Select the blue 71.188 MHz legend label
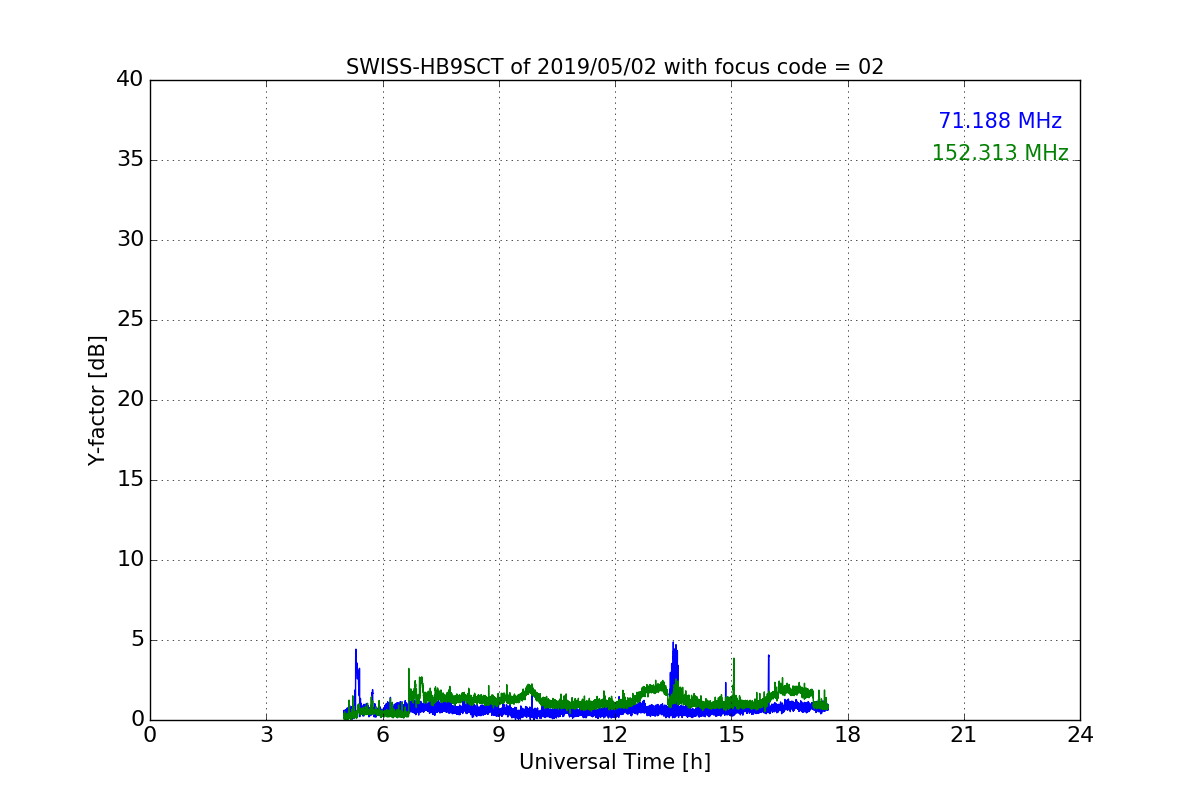This screenshot has width=1200, height=800. [x=1000, y=121]
